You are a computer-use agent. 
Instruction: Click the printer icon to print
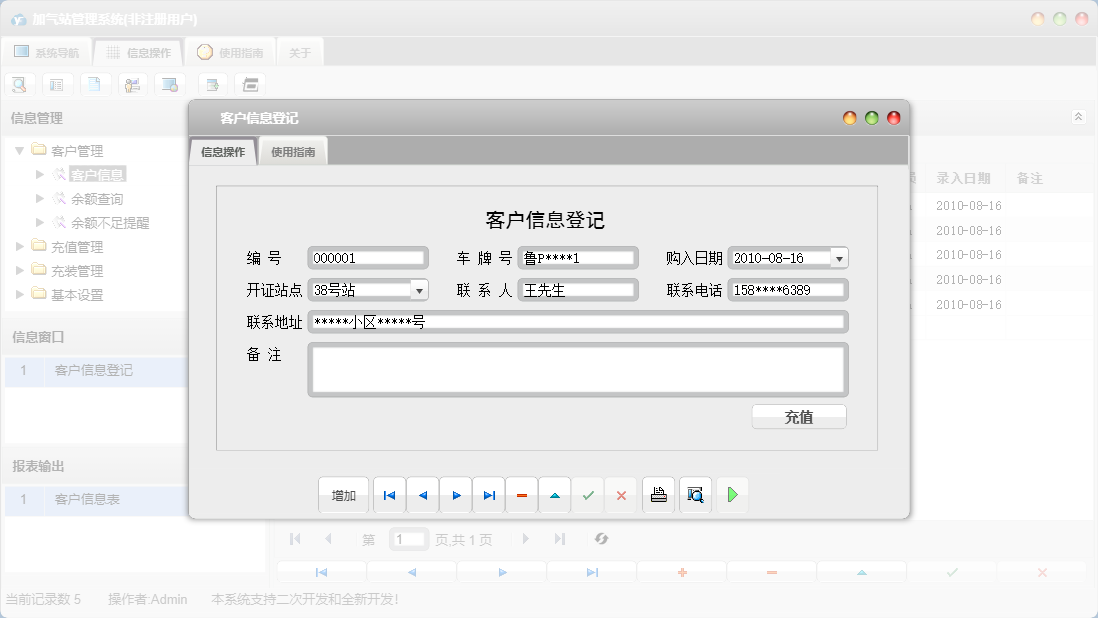point(658,495)
